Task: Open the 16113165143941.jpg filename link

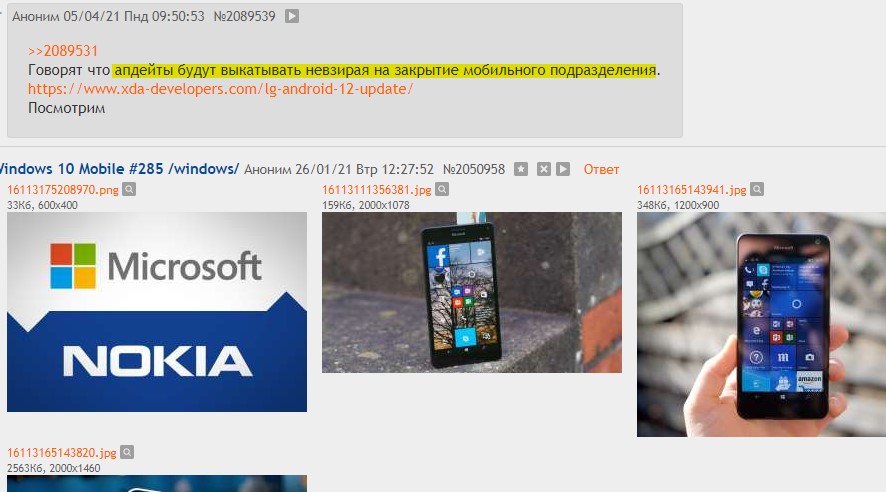Action: point(692,190)
